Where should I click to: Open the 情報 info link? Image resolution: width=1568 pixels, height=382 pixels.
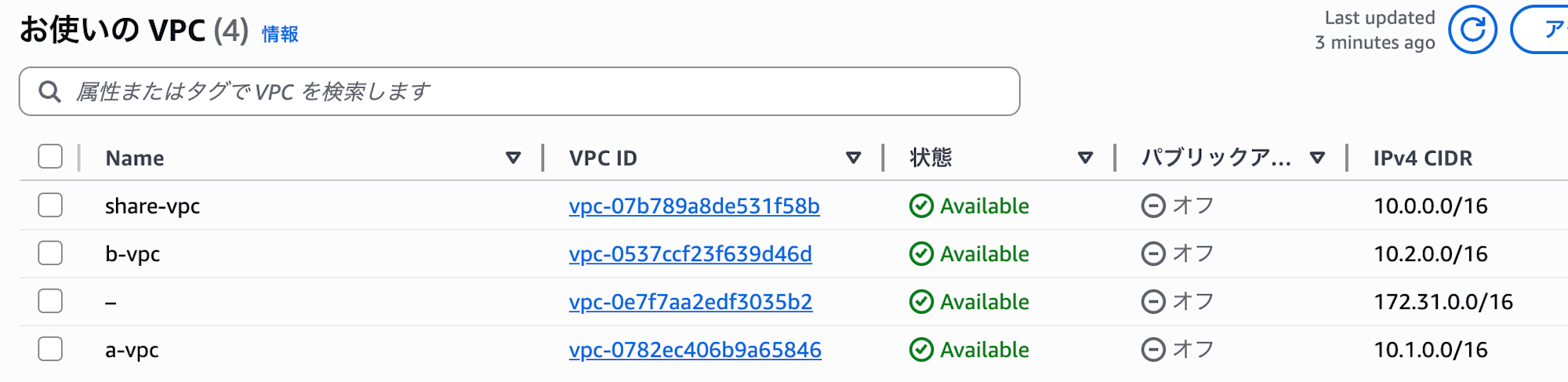tap(280, 34)
